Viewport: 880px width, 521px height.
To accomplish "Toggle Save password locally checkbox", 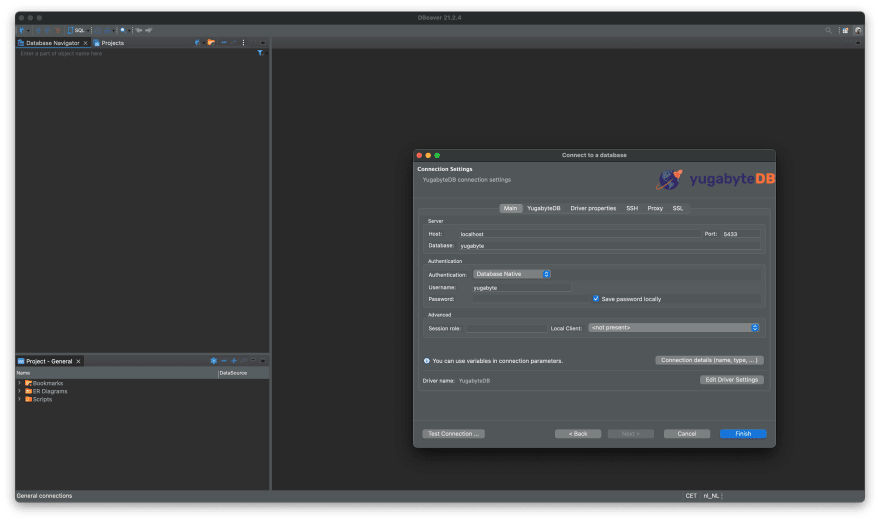I will 596,299.
